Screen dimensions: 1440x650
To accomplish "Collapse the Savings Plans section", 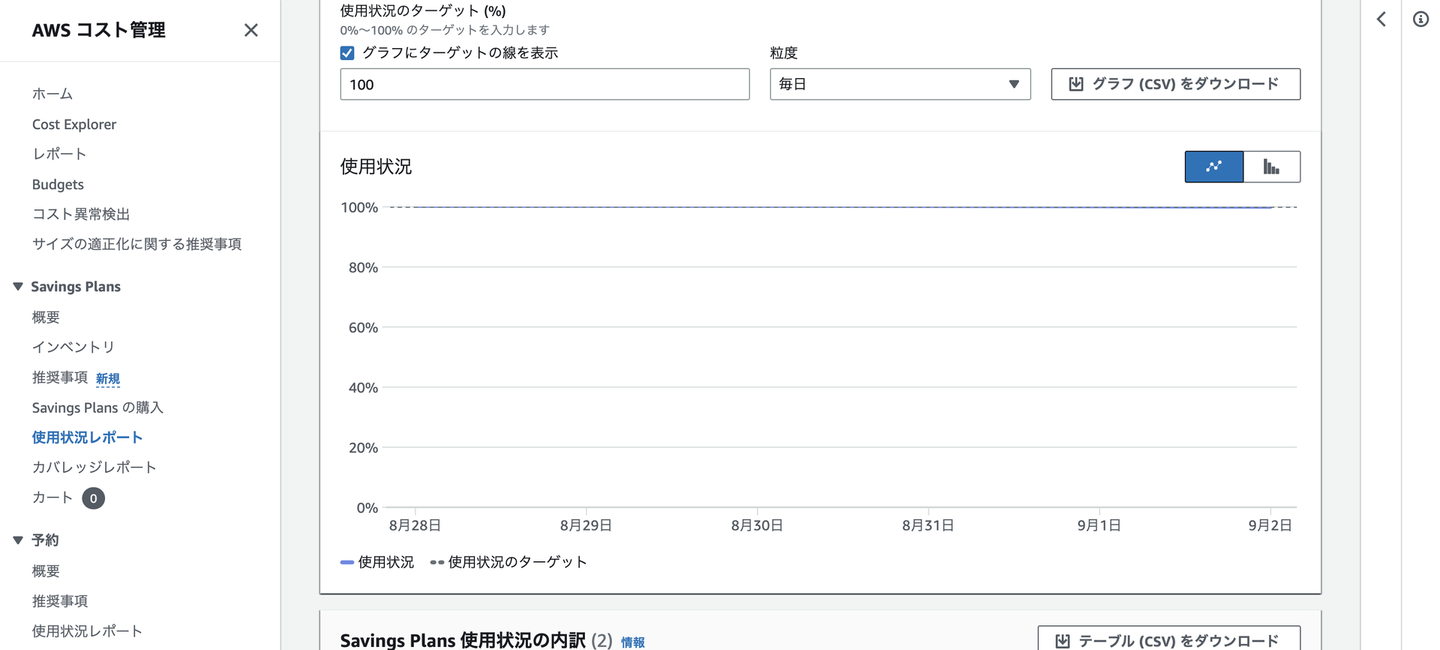I will (17, 287).
